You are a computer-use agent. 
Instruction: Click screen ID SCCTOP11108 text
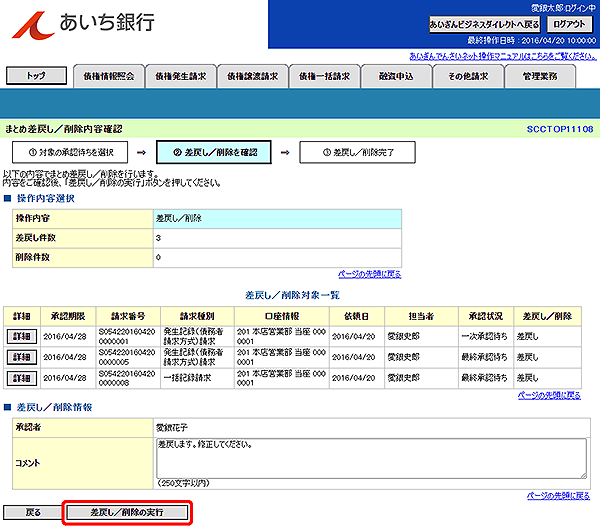(560, 129)
